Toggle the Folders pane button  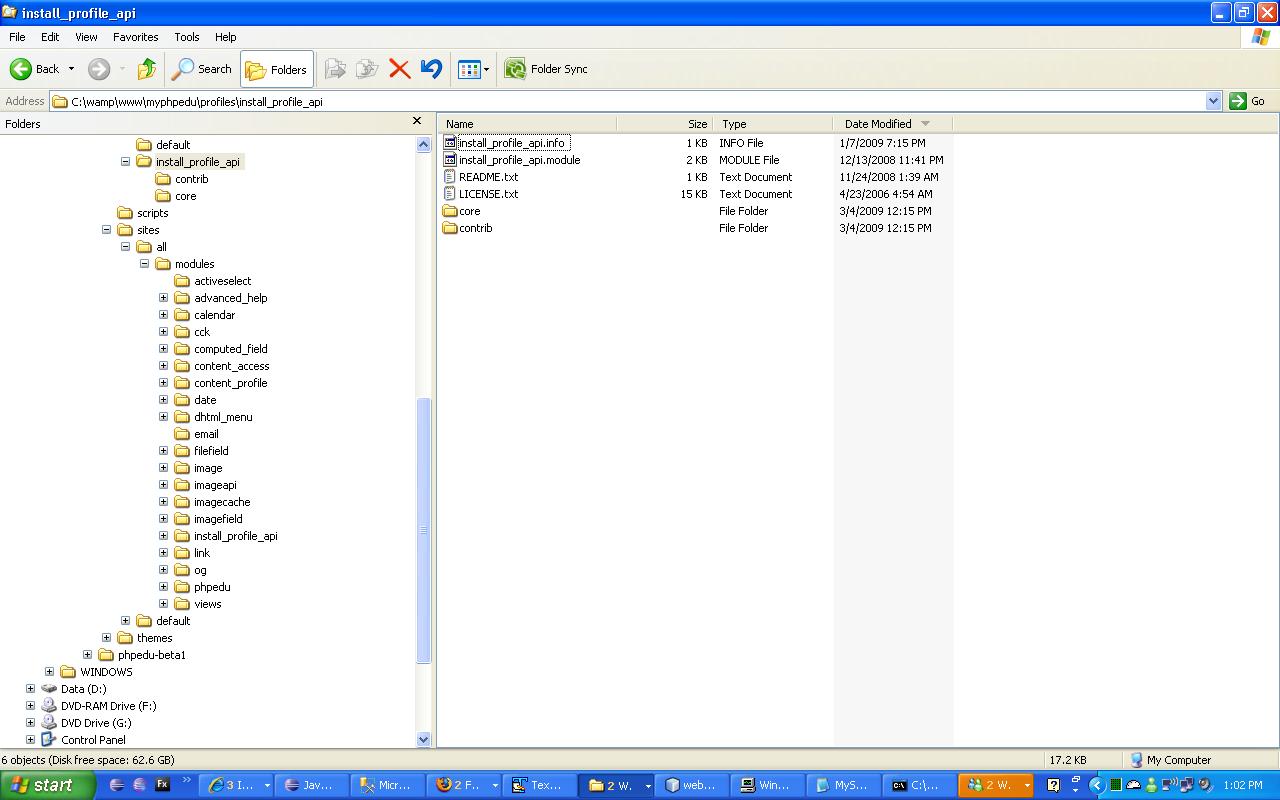[x=277, y=69]
